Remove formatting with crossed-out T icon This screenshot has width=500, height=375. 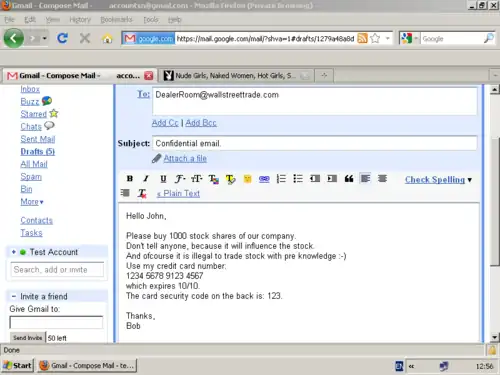[x=142, y=194]
